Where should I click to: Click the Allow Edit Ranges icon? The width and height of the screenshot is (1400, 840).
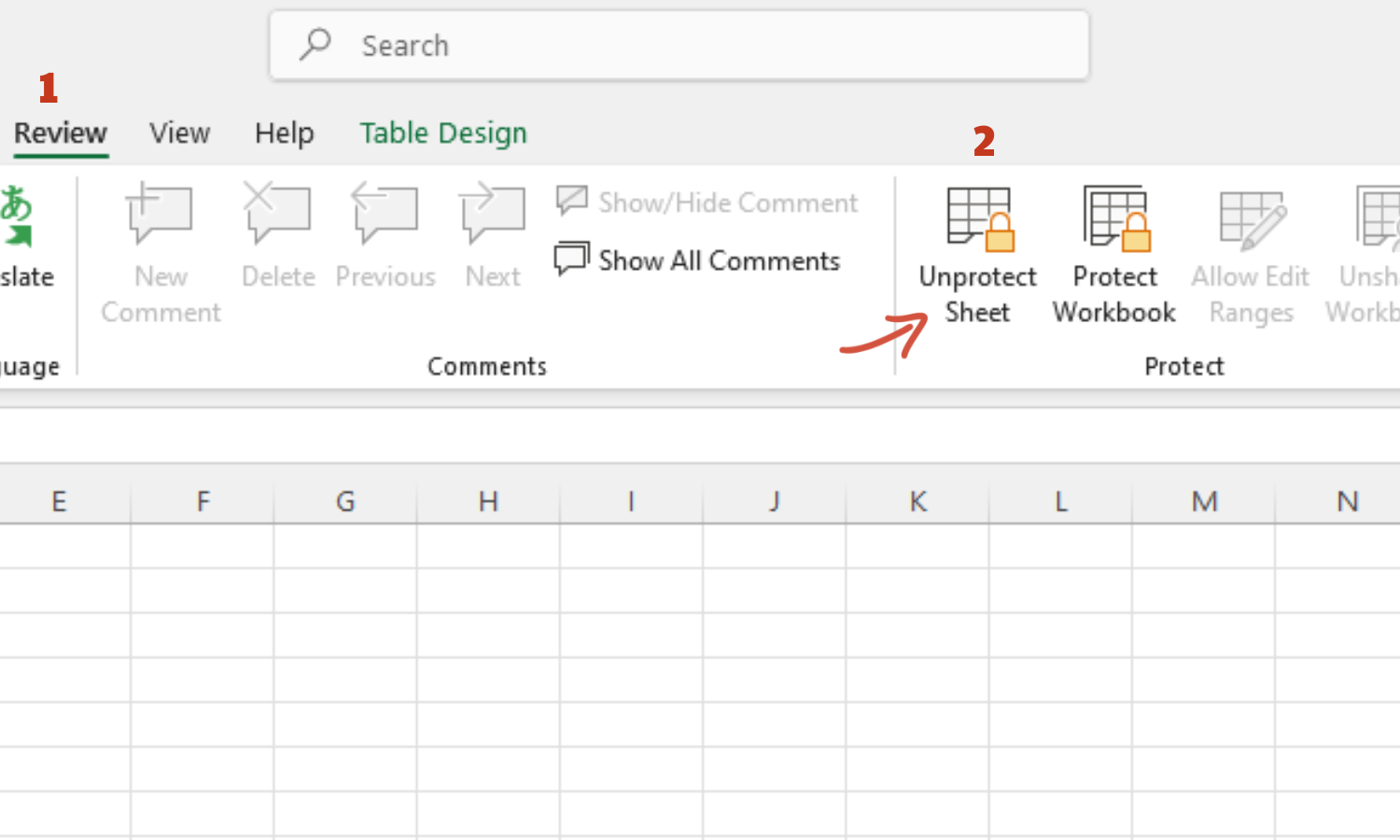click(x=1252, y=220)
